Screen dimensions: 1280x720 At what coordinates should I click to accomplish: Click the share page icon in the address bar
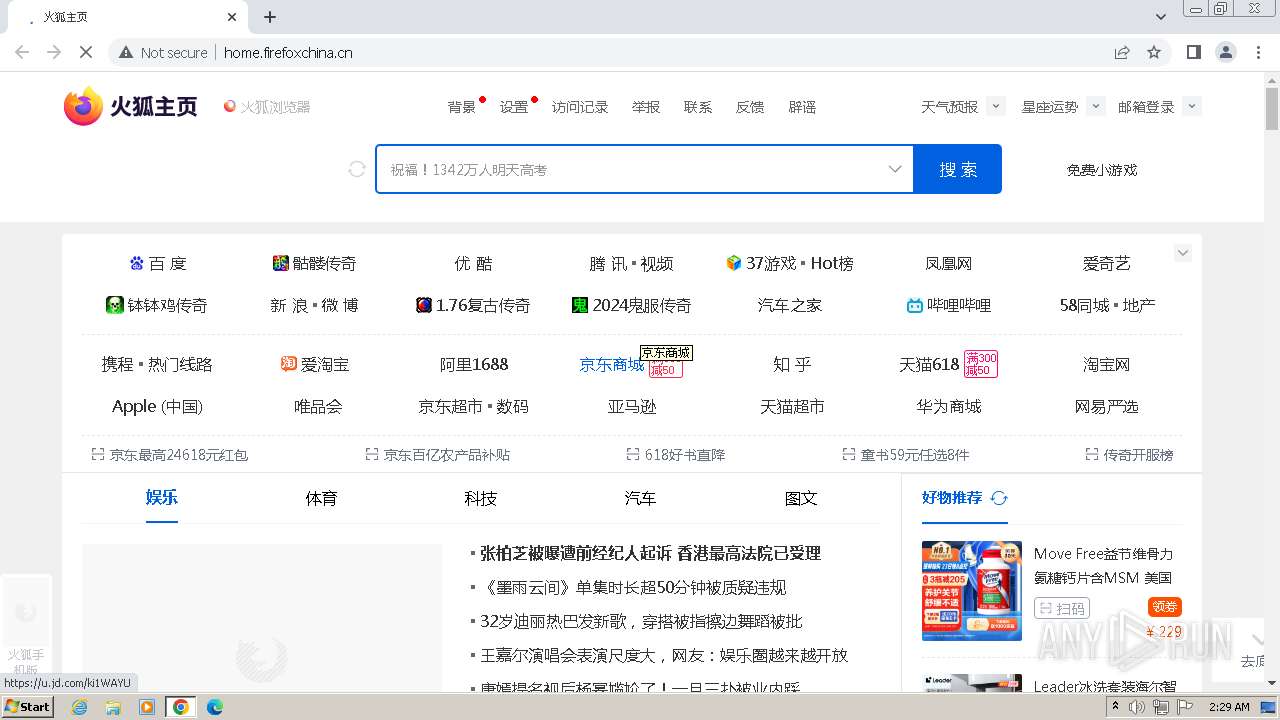click(1122, 52)
